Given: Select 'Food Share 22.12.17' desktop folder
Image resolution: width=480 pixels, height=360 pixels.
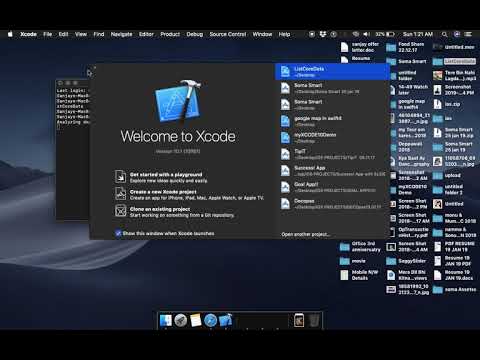Looking at the screenshot, I should tap(406, 47).
